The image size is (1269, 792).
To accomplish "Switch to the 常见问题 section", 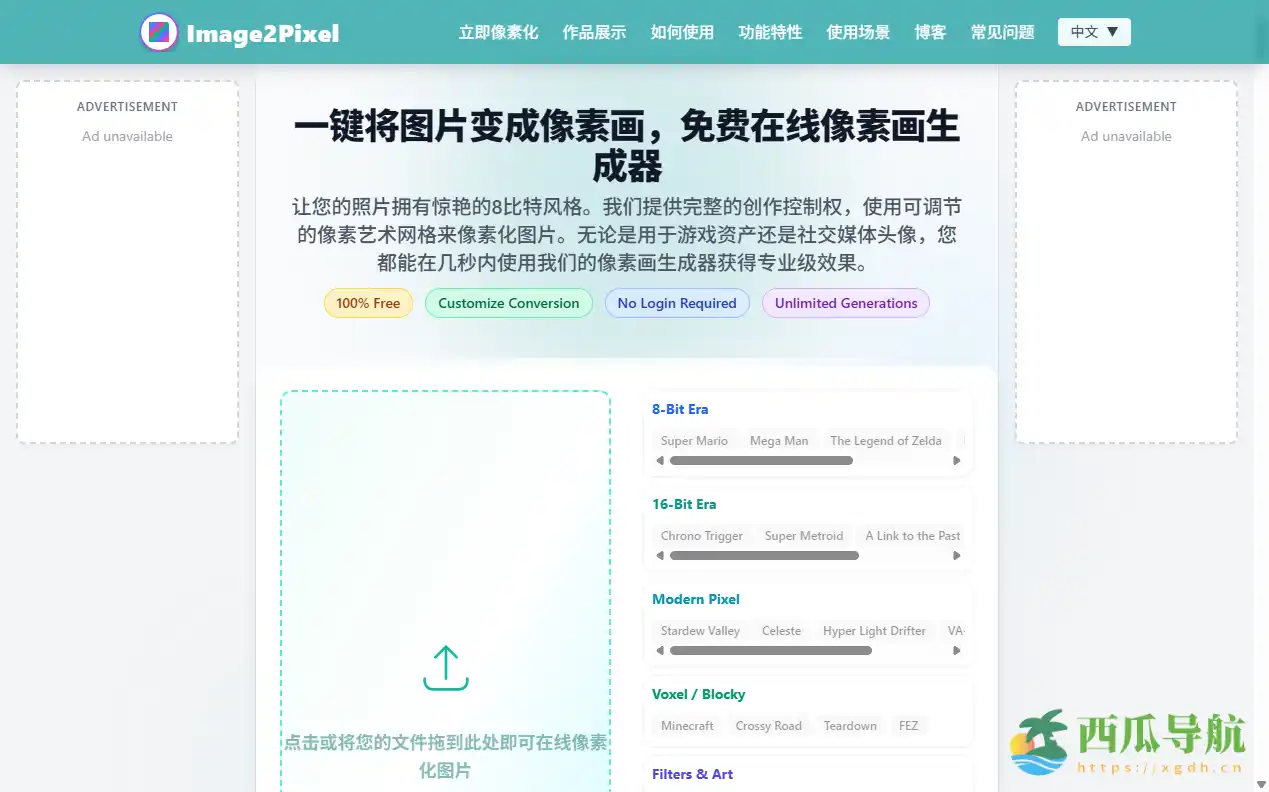I will 1002,31.
